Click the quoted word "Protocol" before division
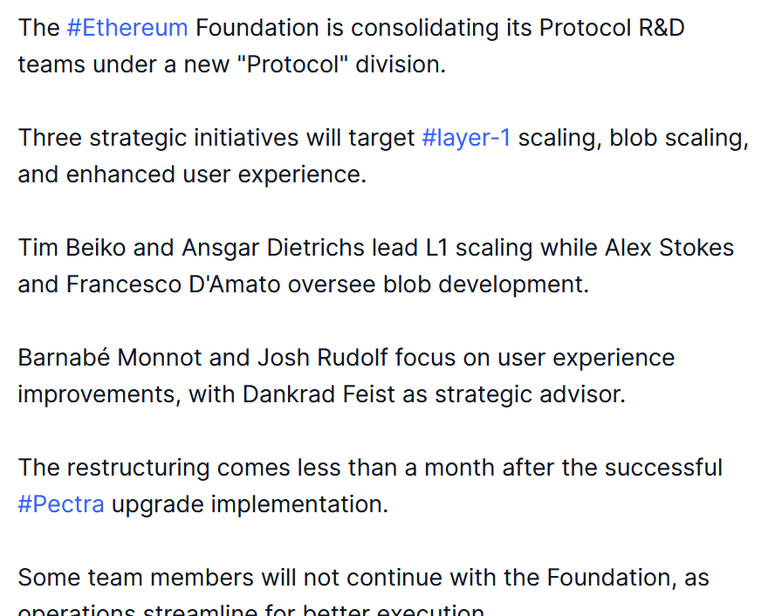The image size is (768, 616). tap(292, 64)
